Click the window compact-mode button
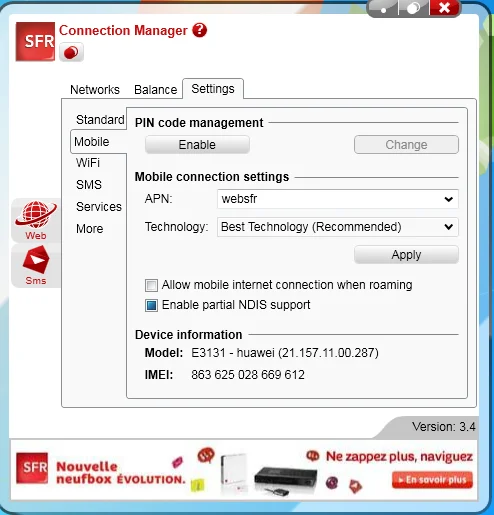 [x=414, y=8]
